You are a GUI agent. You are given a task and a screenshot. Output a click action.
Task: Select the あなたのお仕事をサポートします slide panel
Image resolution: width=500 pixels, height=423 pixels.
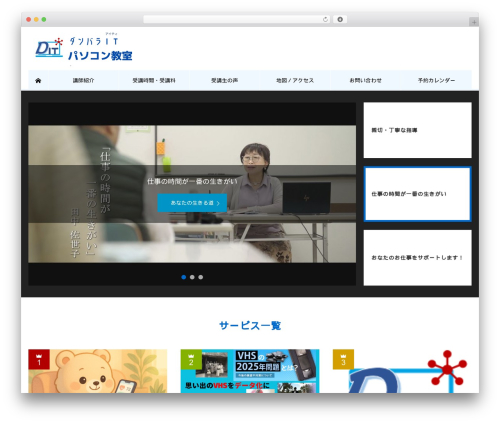point(417,257)
